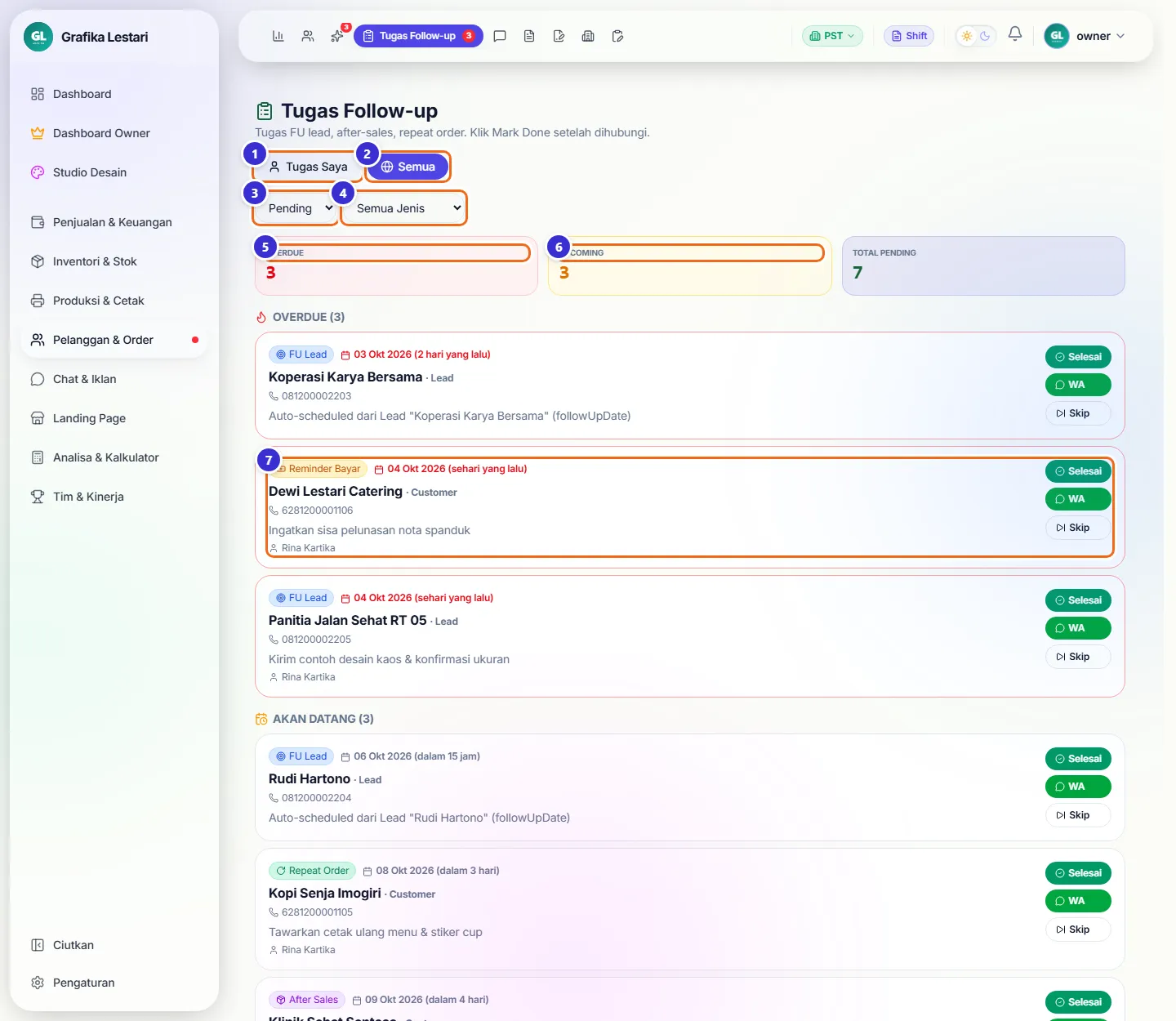Click the clipboard-edit icon in top toolbar
This screenshot has width=1176, height=1021.
(617, 36)
